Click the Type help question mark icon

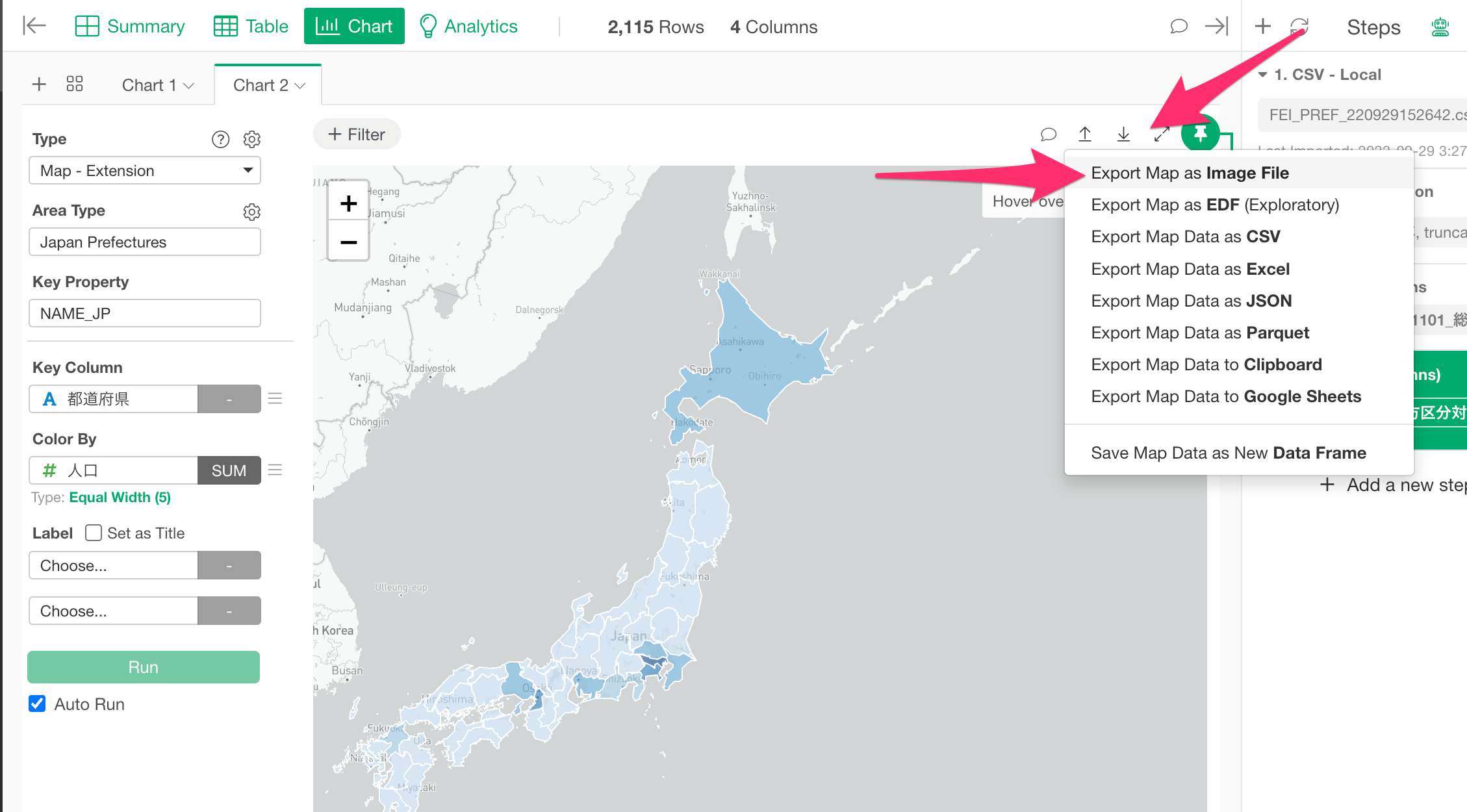(x=220, y=139)
